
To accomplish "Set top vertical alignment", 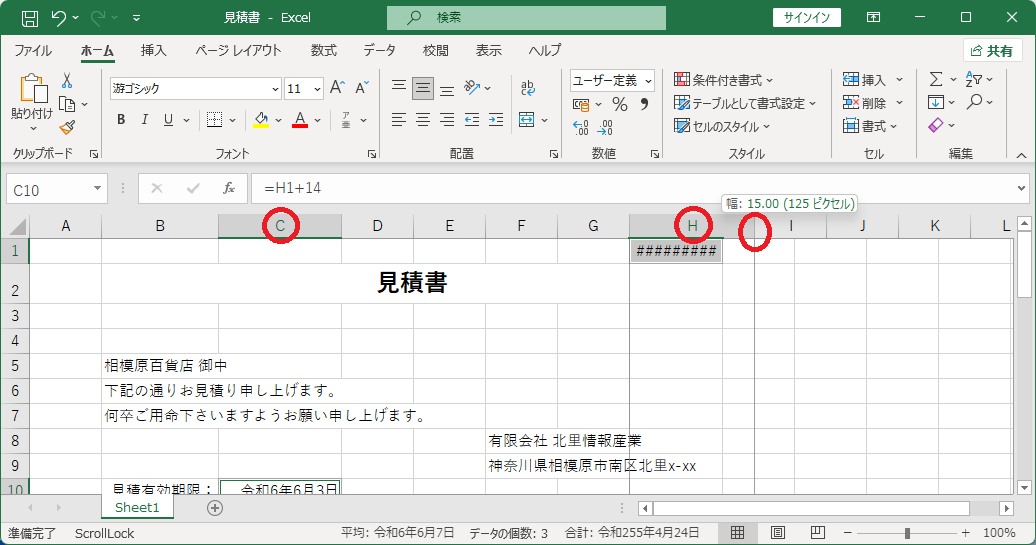I will [x=398, y=87].
